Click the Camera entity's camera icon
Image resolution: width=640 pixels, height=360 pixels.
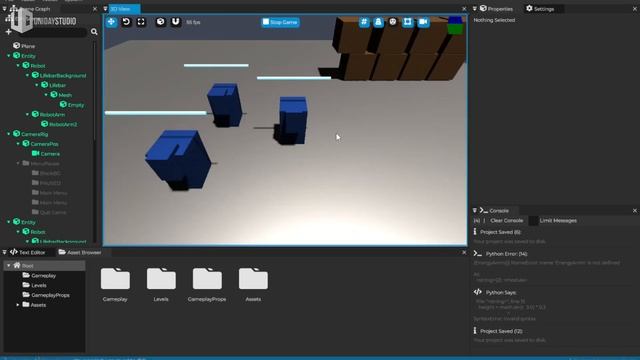coord(36,153)
